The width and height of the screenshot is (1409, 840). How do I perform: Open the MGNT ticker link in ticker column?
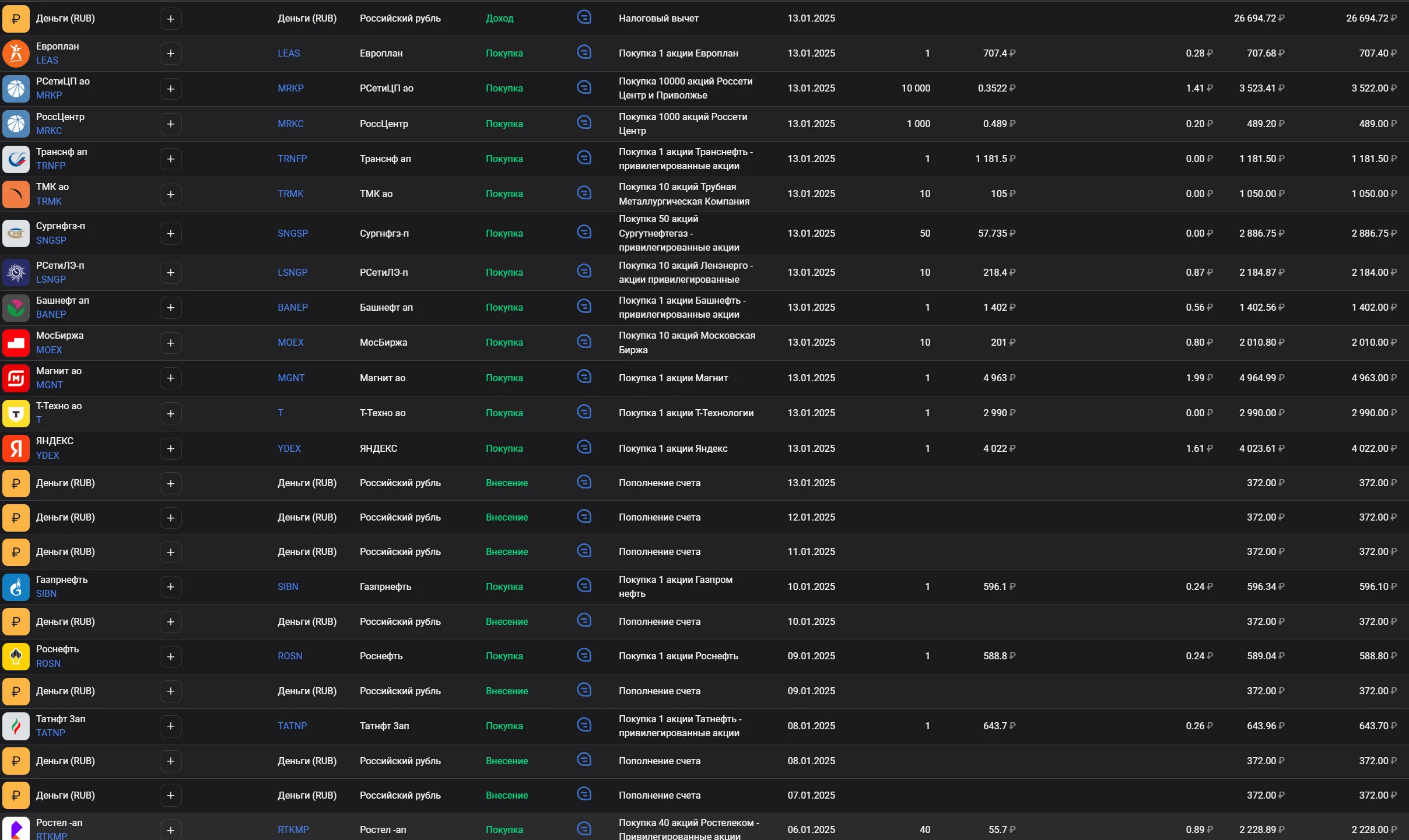[x=291, y=378]
